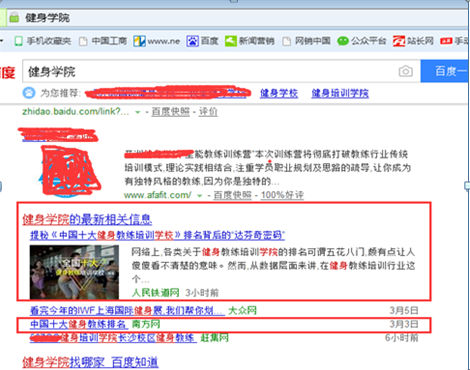Click the Baidu search input field
Image resolution: width=470 pixels, height=370 pixels.
[x=210, y=71]
